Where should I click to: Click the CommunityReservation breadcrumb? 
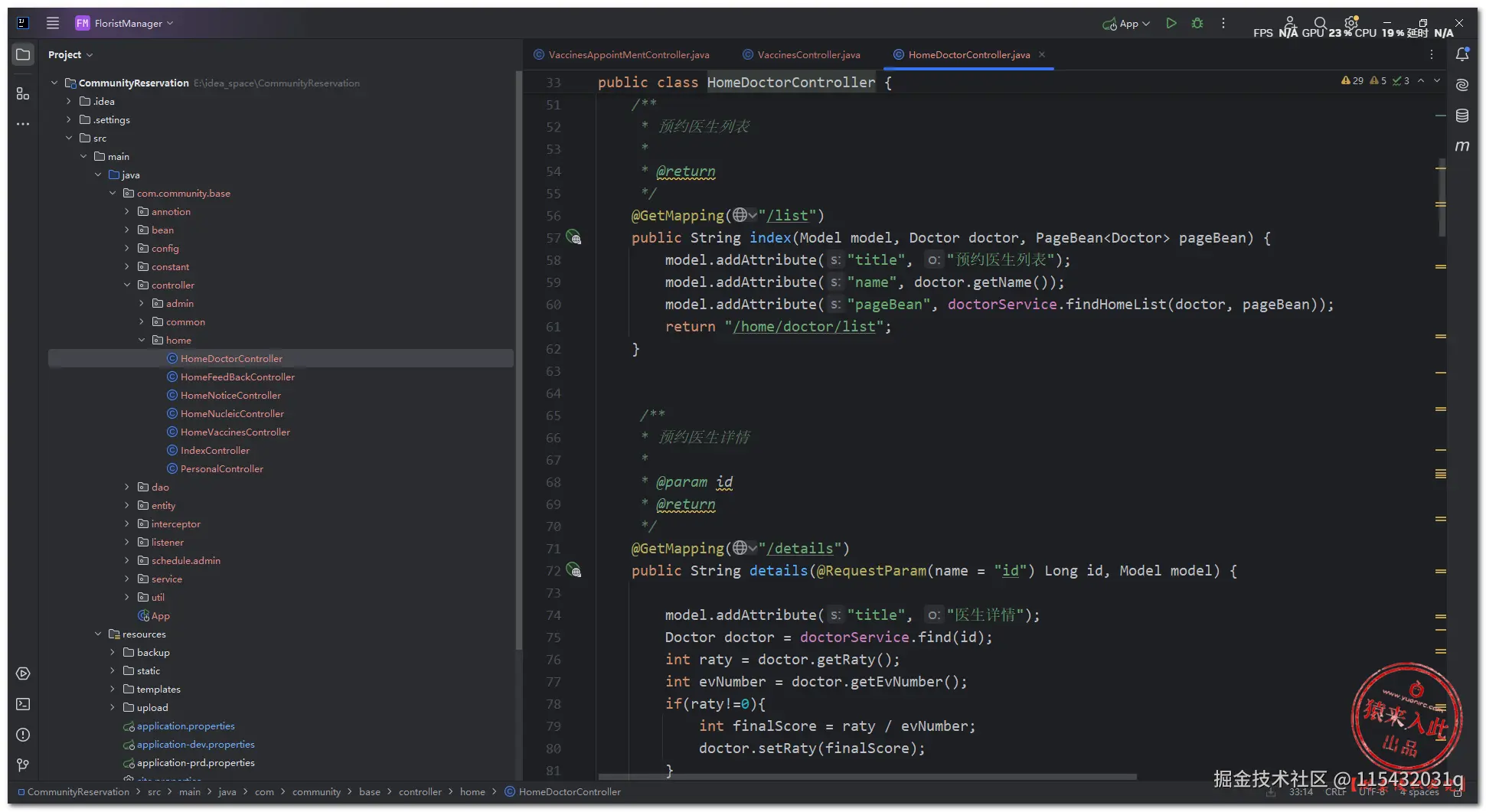73,791
